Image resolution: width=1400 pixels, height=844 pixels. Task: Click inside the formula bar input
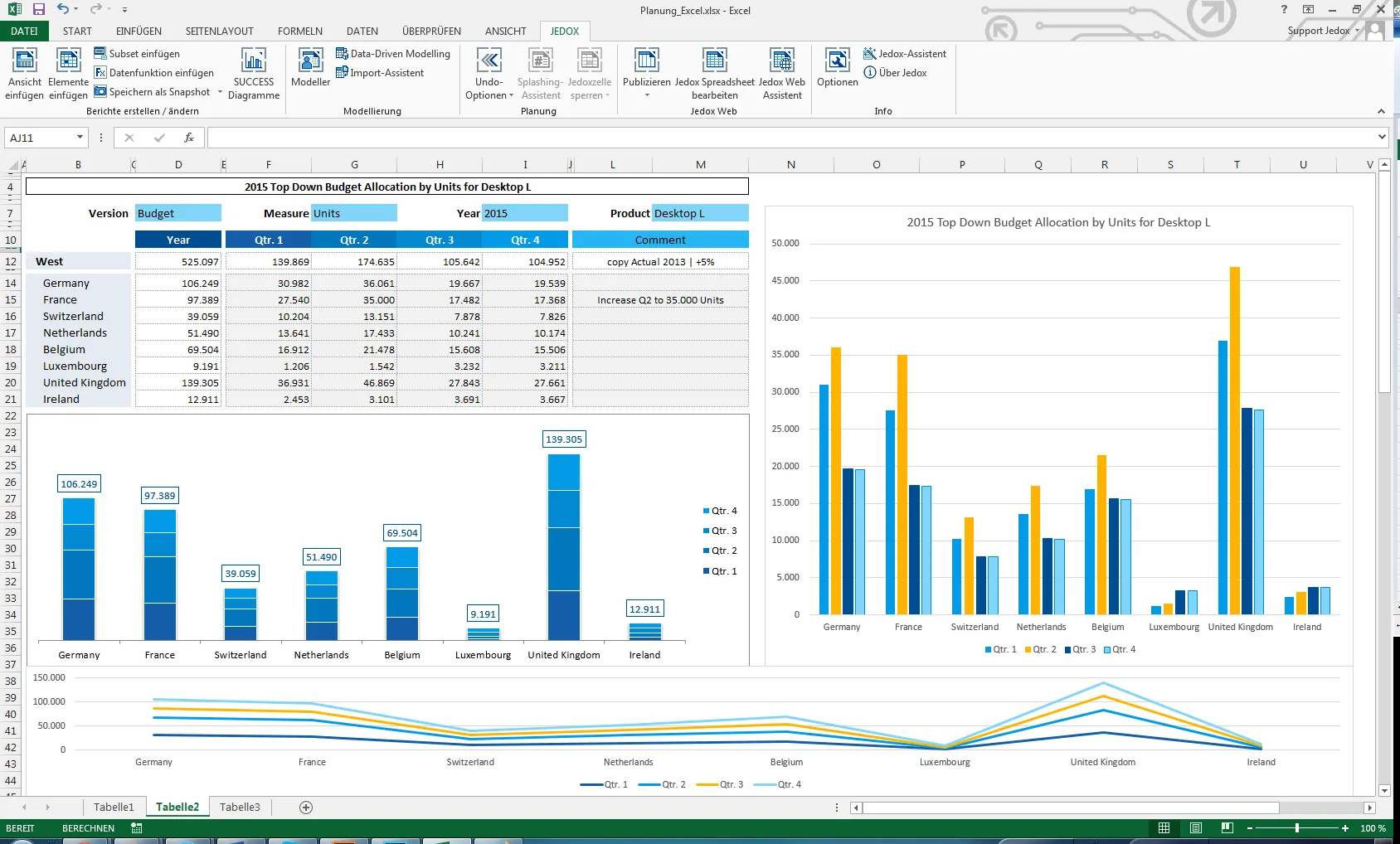pyautogui.click(x=791, y=138)
